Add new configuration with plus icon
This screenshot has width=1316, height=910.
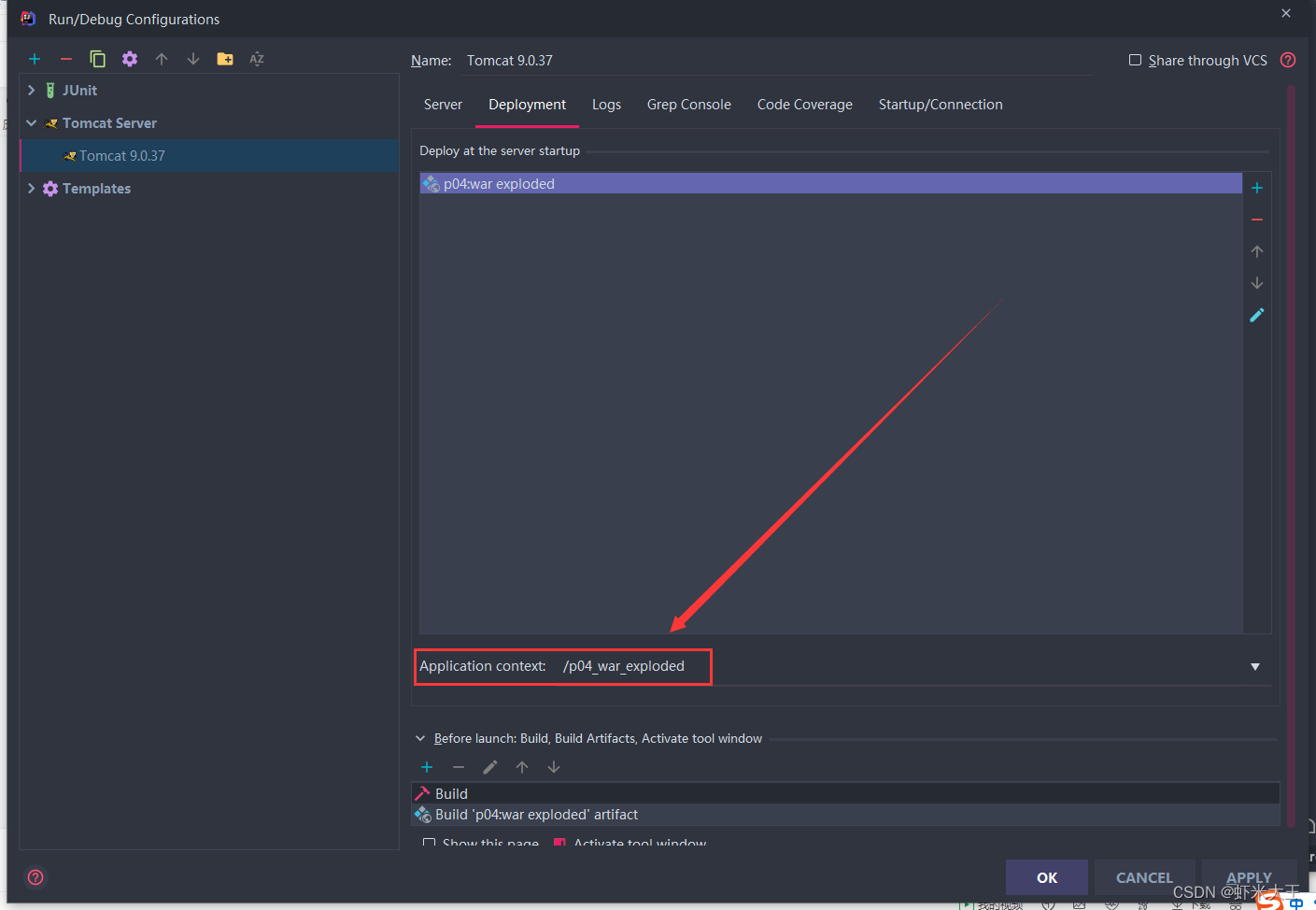(35, 59)
